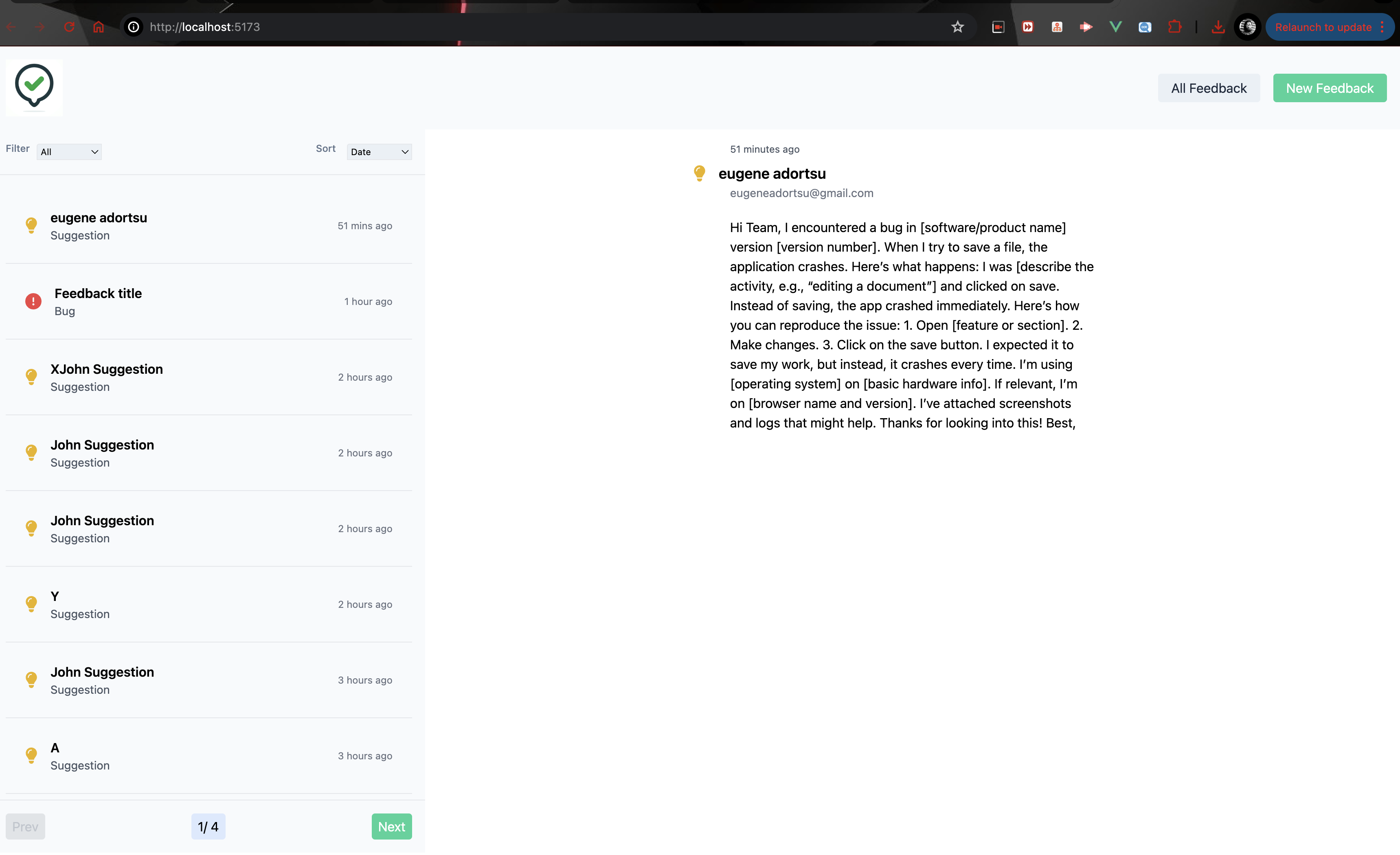
Task: Click the red fast-forward extension icon
Action: pos(1027,27)
